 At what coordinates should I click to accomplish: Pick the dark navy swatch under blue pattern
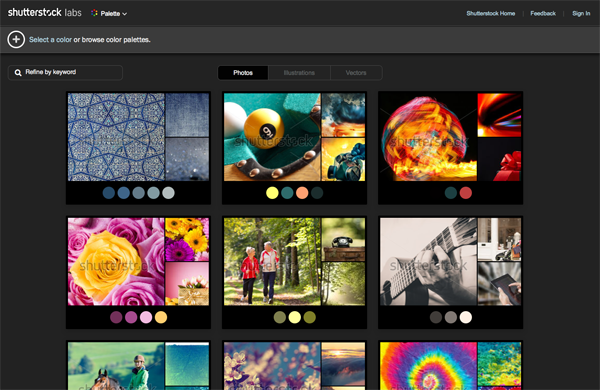(109, 193)
